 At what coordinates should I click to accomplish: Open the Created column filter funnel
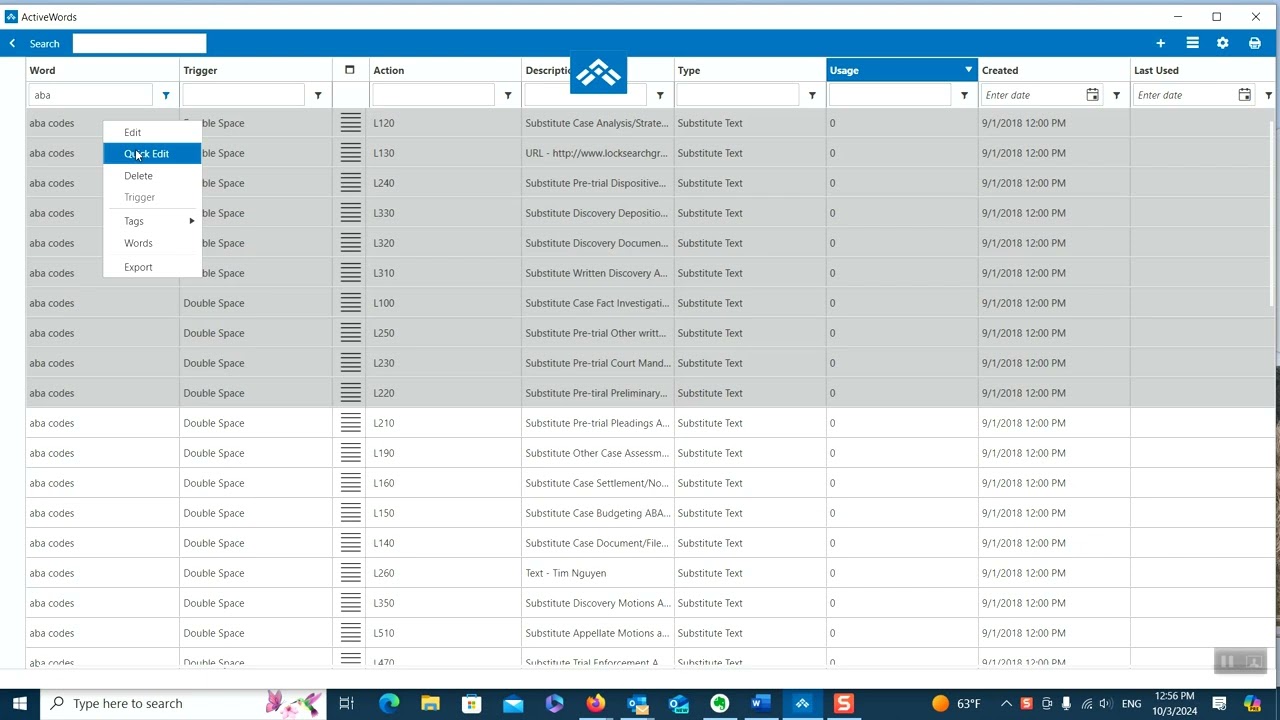[x=1116, y=95]
